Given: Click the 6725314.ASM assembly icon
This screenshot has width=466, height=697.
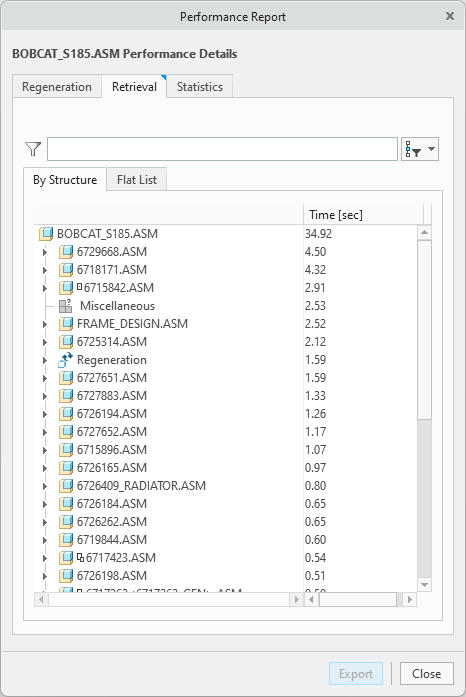Looking at the screenshot, I should click(66, 342).
